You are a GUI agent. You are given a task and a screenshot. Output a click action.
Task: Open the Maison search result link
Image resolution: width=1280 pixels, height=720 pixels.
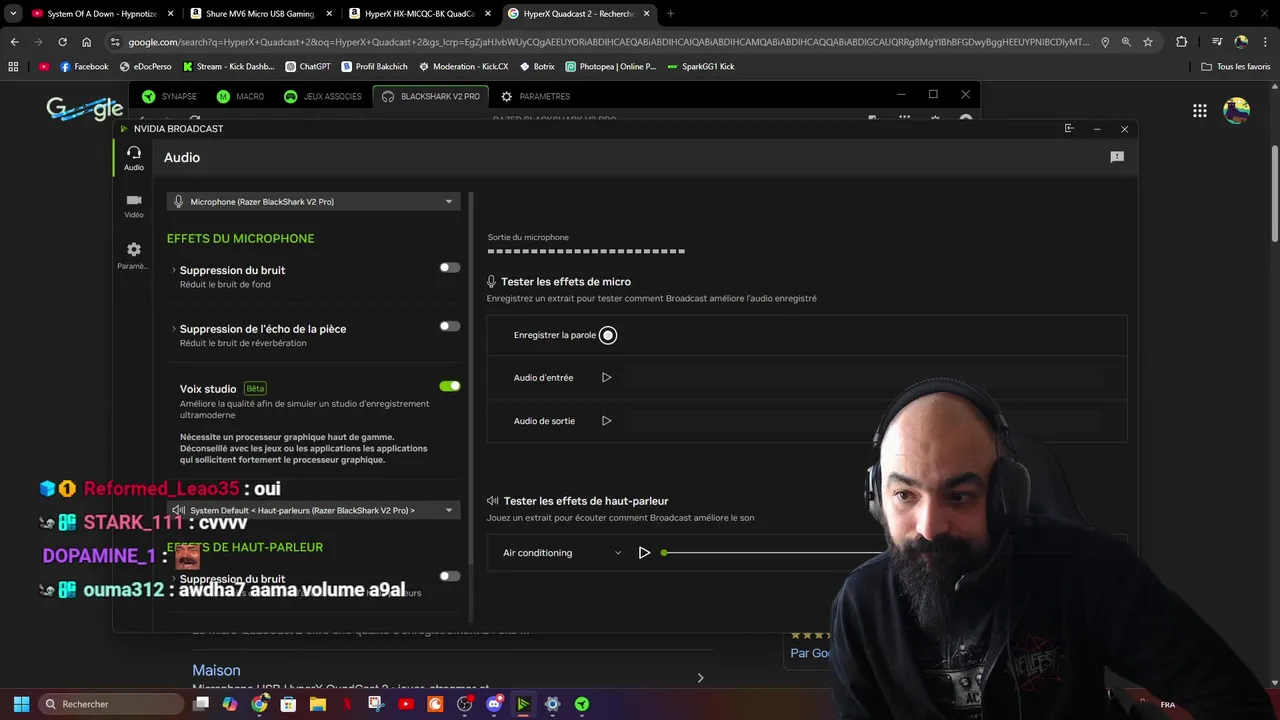point(216,670)
